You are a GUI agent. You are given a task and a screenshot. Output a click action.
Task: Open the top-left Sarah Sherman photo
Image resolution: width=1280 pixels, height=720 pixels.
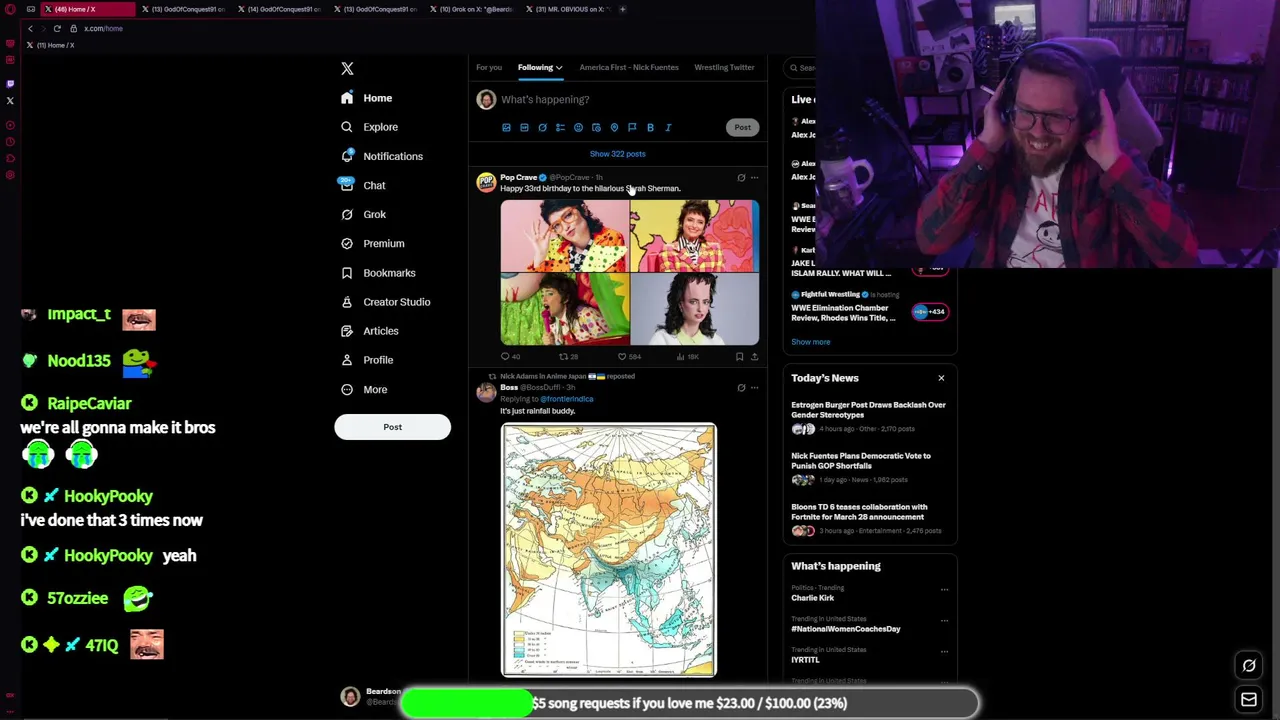[565, 236]
